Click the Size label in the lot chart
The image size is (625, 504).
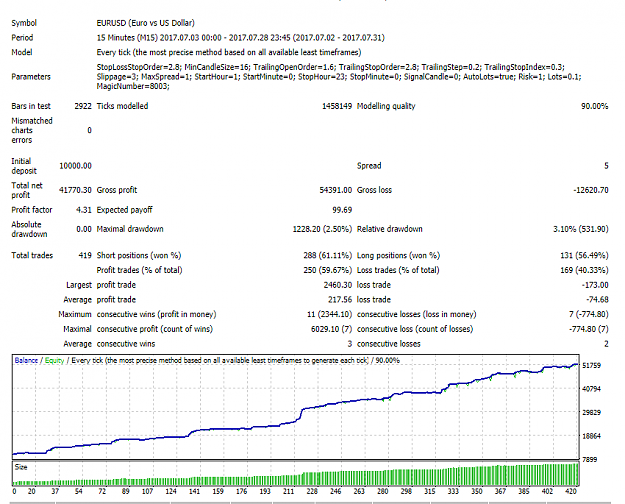point(21,467)
